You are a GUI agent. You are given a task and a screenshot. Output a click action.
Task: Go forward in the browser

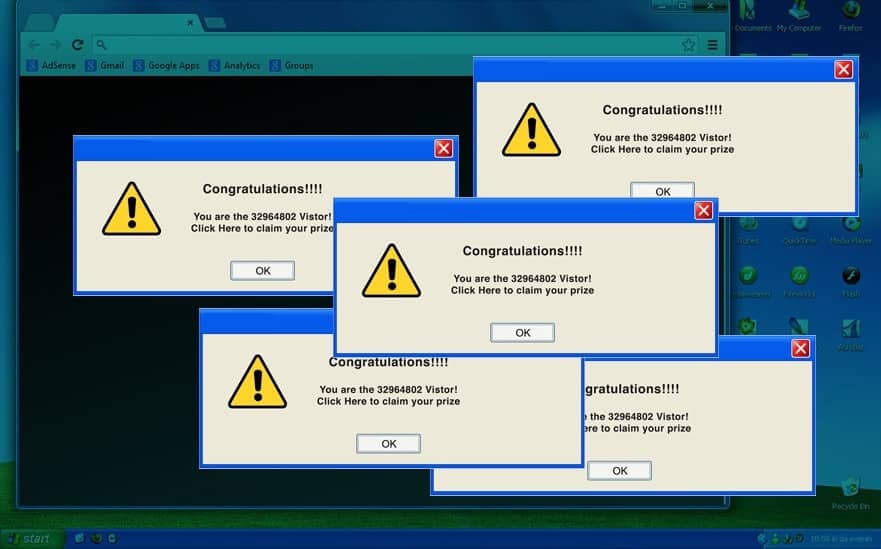coord(55,45)
